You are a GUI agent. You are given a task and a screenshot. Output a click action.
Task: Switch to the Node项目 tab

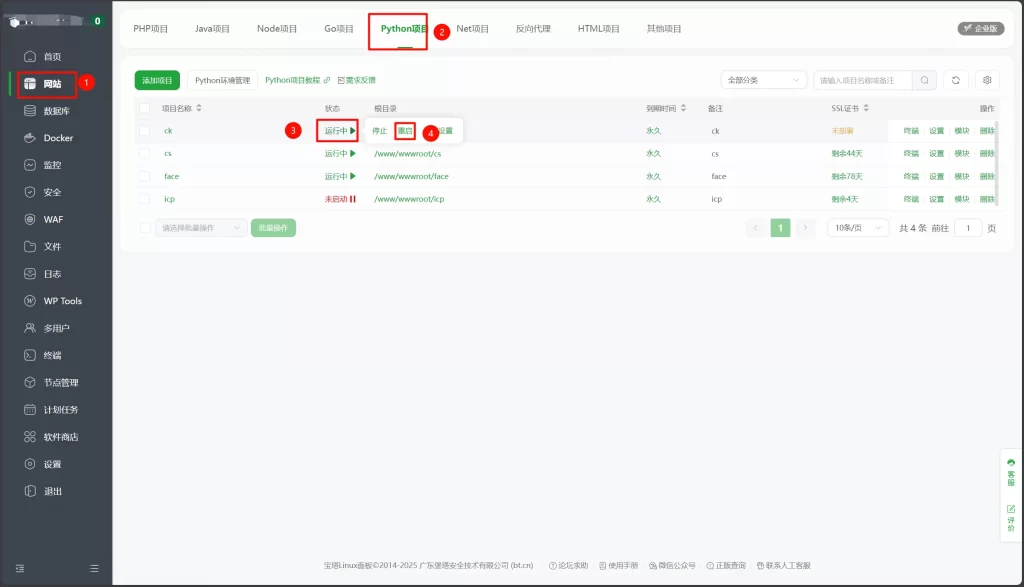[x=277, y=29]
